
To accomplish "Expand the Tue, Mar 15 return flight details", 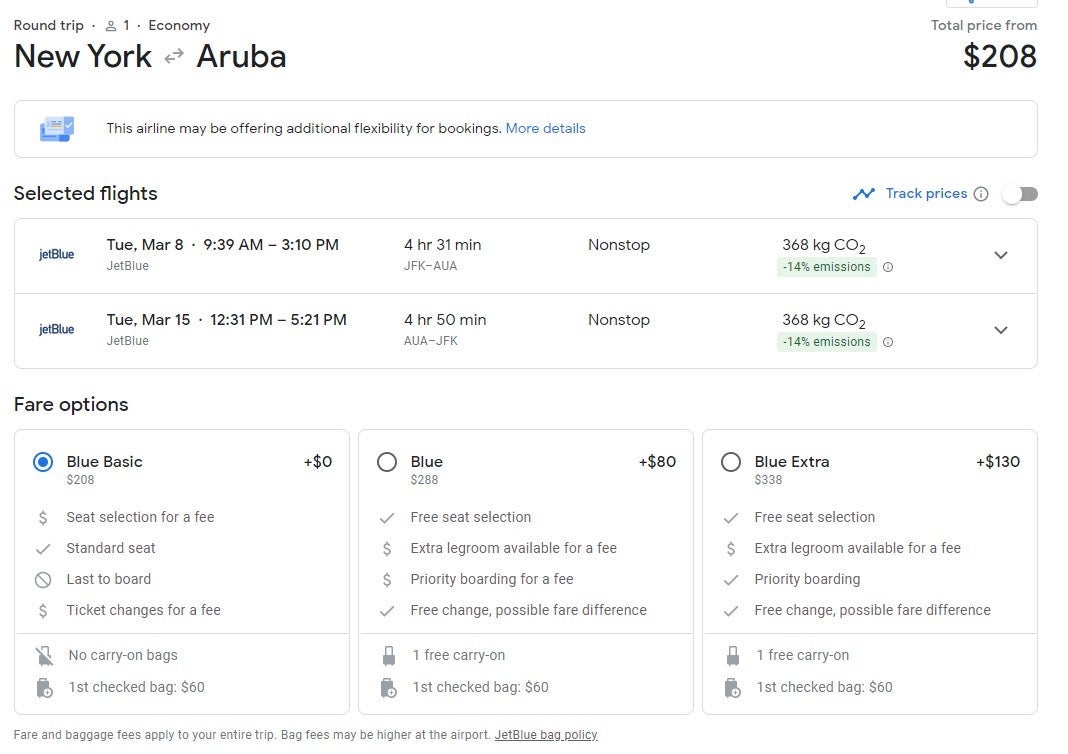I will (1000, 330).
